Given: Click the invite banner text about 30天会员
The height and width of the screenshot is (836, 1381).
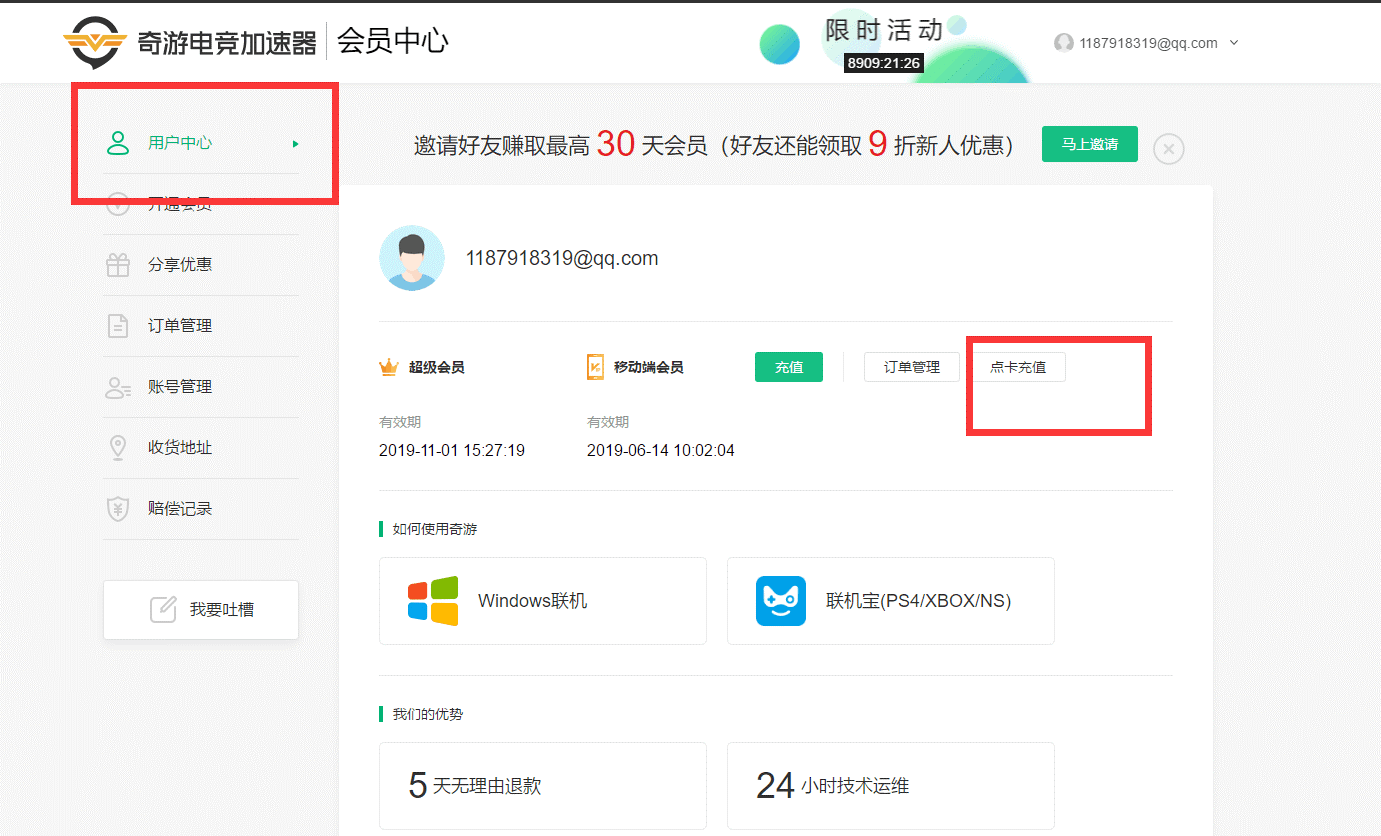Looking at the screenshot, I should point(715,145).
